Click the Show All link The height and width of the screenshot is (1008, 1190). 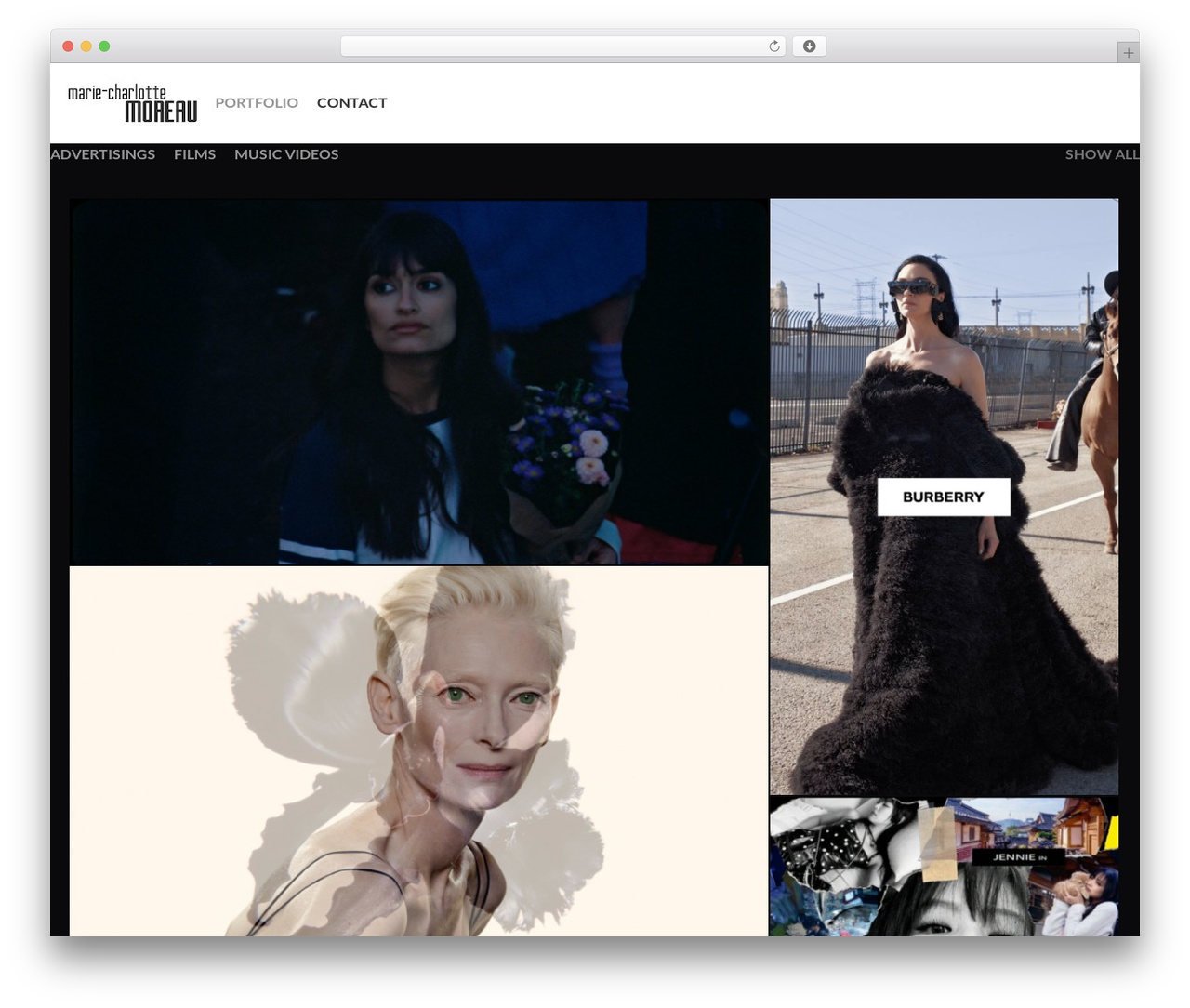[x=1102, y=154]
